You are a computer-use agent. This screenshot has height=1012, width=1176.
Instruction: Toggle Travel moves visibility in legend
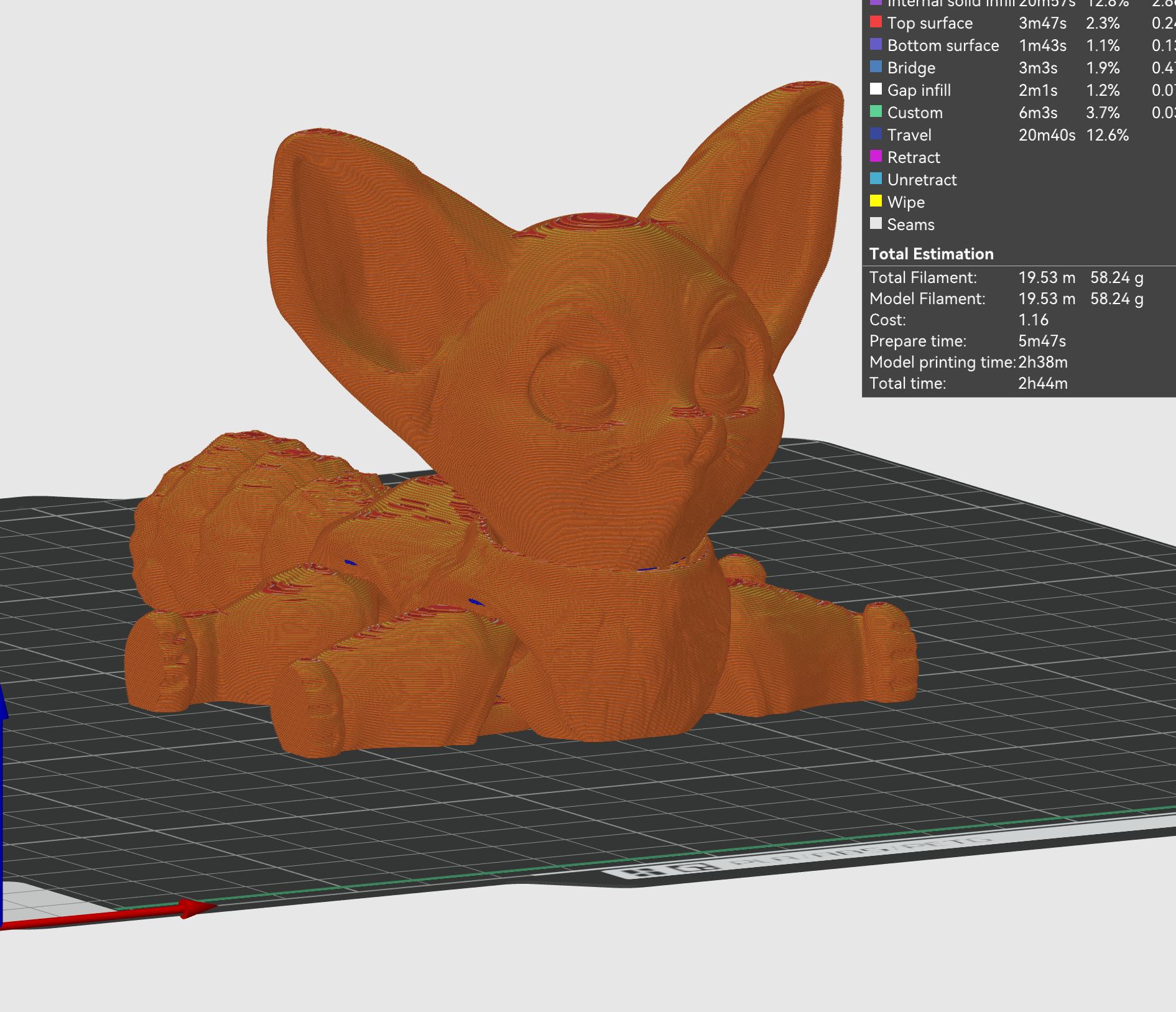click(909, 135)
